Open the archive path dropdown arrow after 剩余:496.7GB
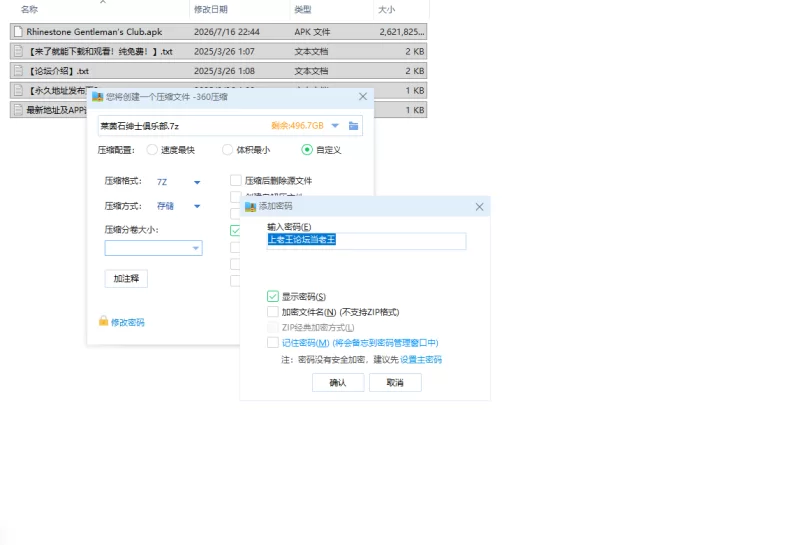This screenshot has width=800, height=545. (335, 126)
